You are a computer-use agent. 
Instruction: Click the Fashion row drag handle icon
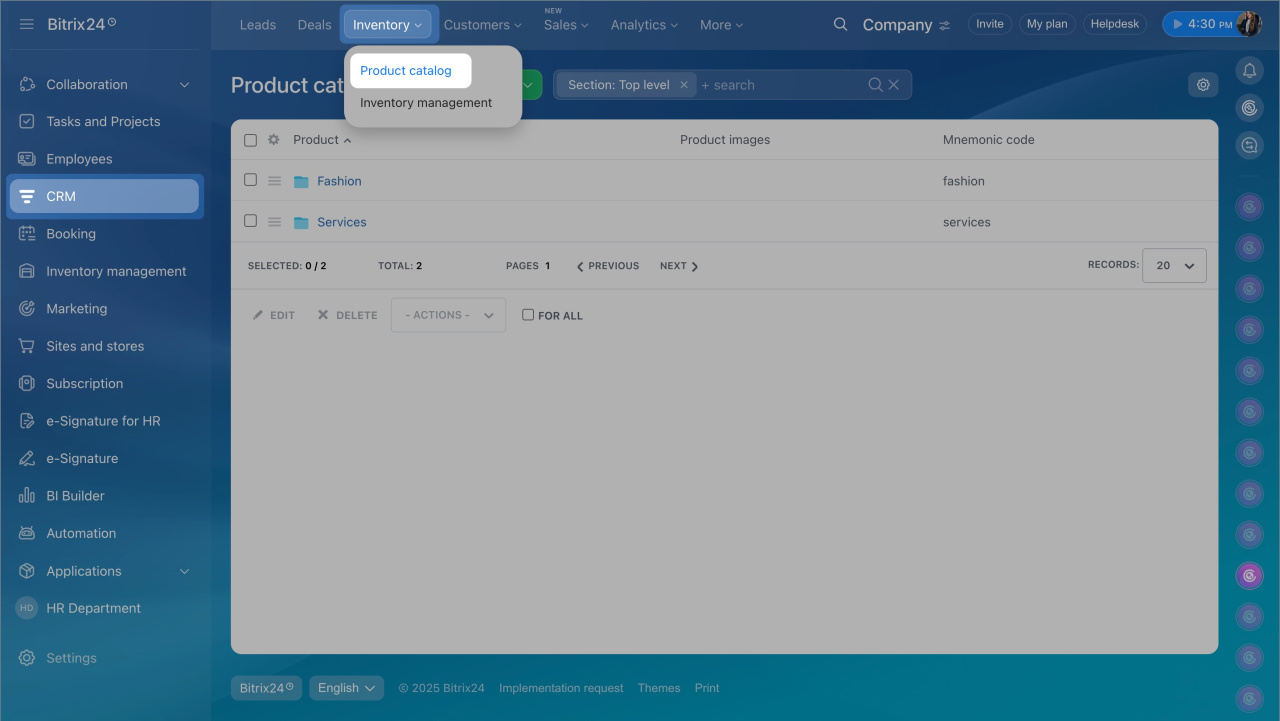click(x=274, y=181)
